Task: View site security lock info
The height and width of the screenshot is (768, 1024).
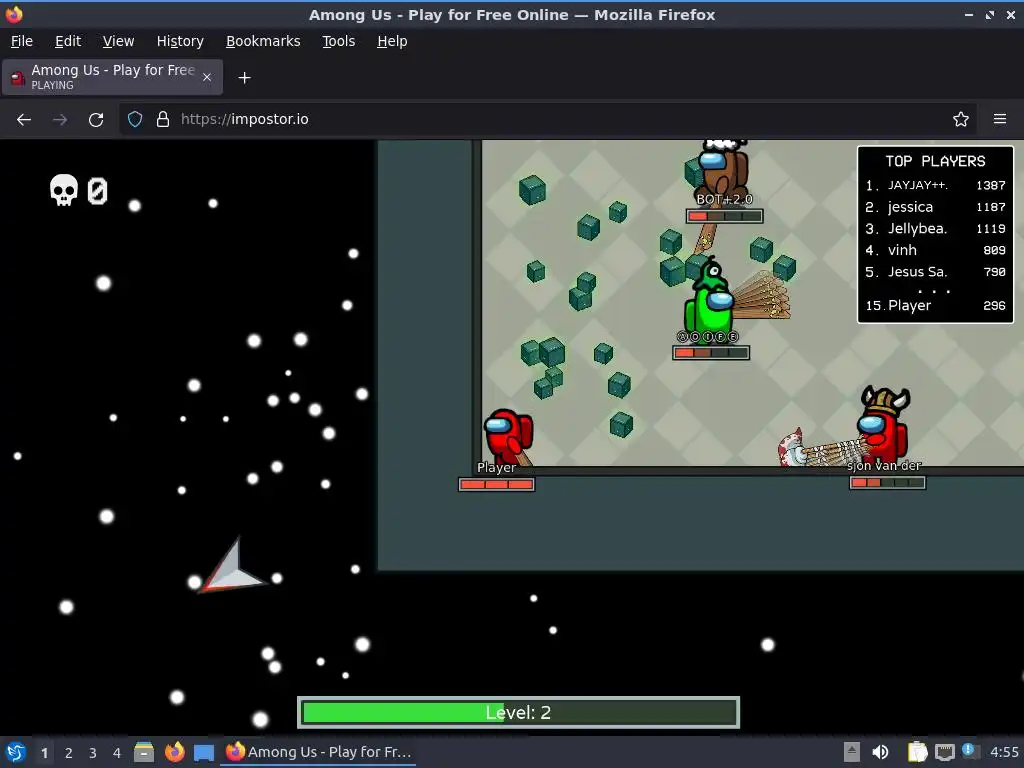Action: point(163,120)
